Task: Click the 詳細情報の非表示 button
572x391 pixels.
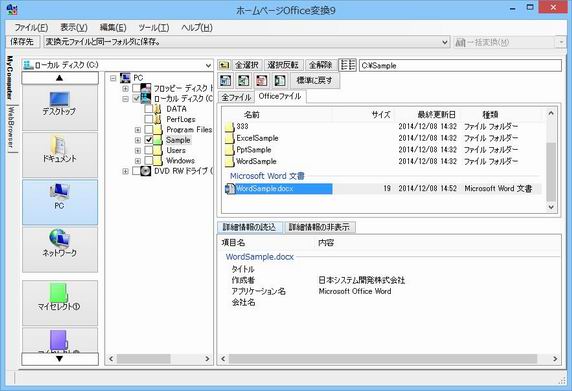Action: click(x=319, y=227)
